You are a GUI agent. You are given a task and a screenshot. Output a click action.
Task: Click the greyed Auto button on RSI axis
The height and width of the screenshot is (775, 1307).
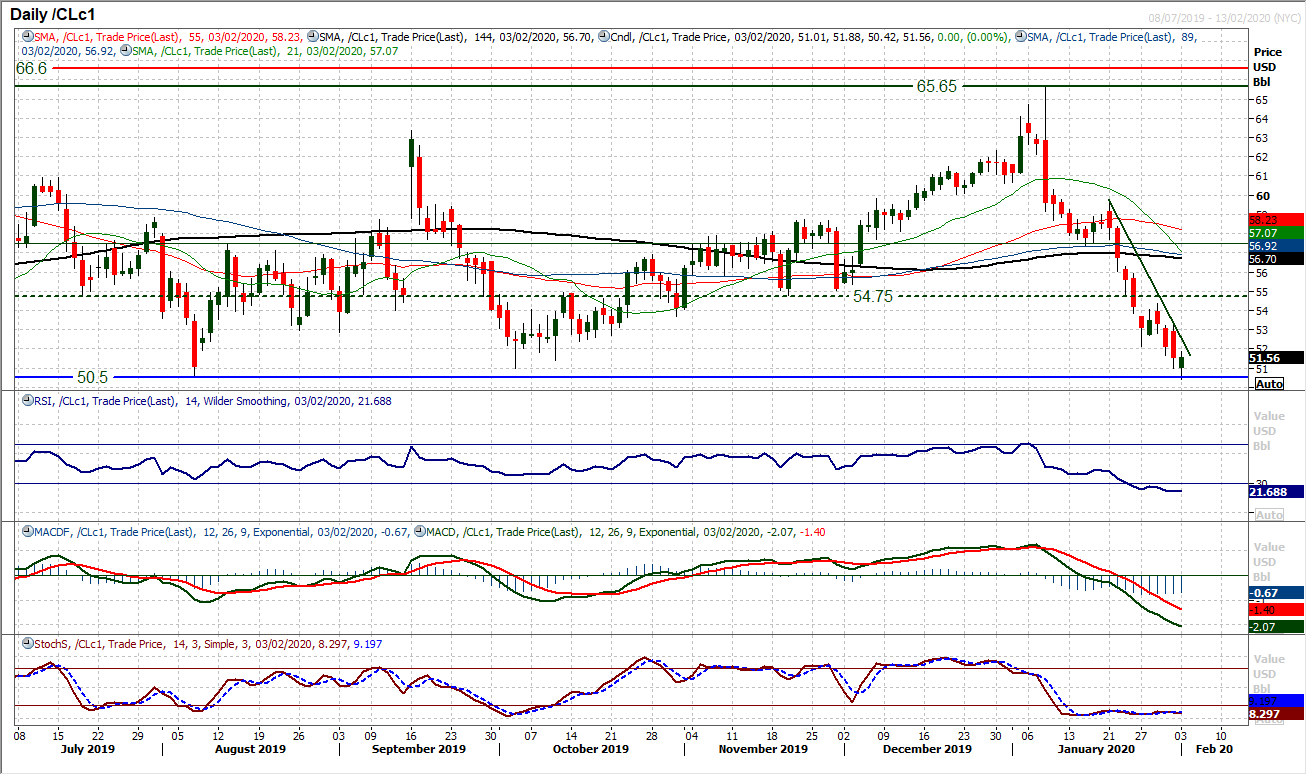pyautogui.click(x=1268, y=514)
